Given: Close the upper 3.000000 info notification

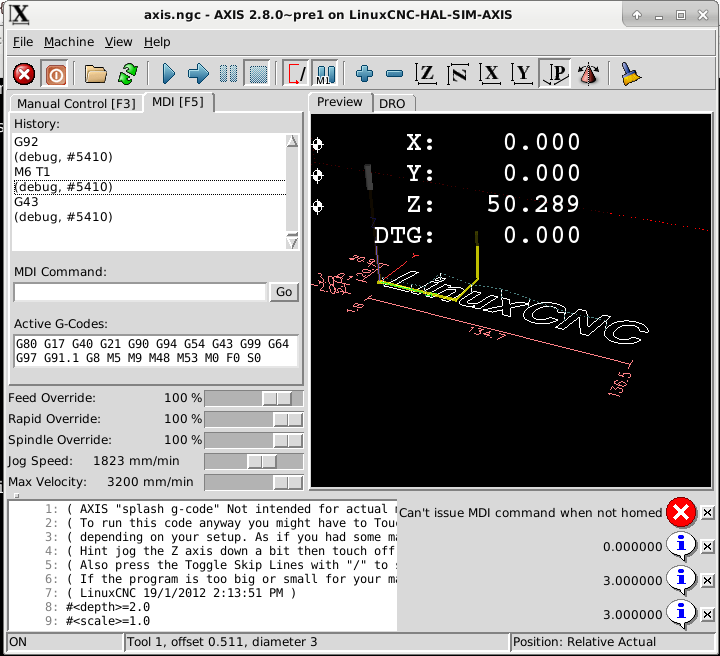Looking at the screenshot, I should [708, 581].
